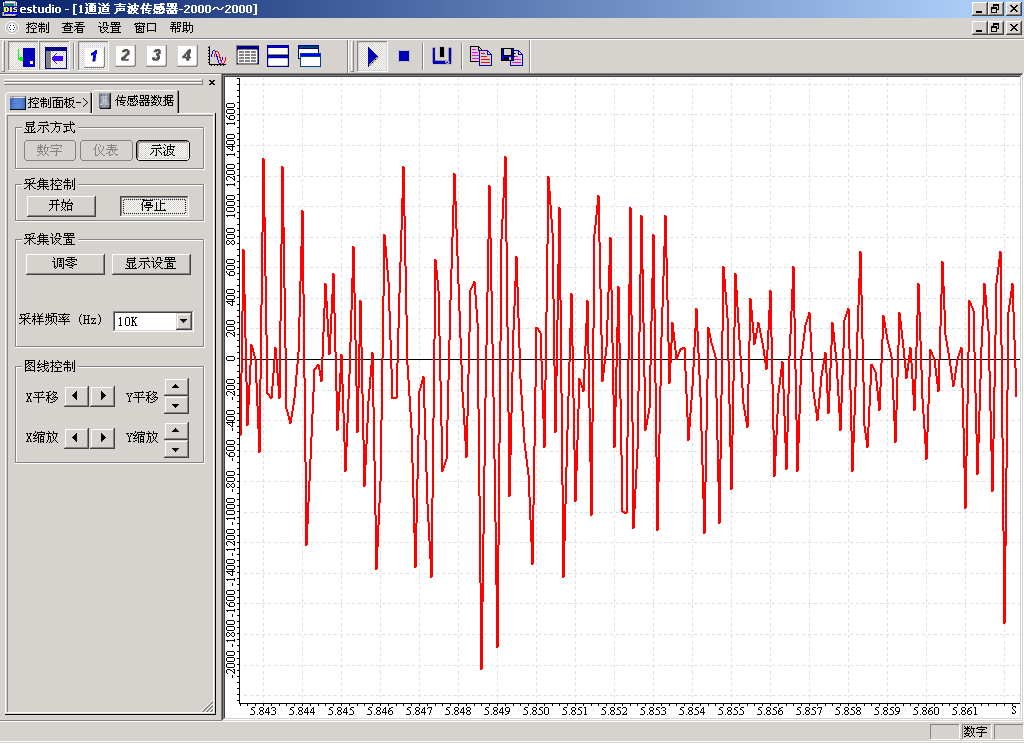Screen dimensions: 1024x743
Task: Switch to the 控制面板 tab
Action: click(49, 102)
